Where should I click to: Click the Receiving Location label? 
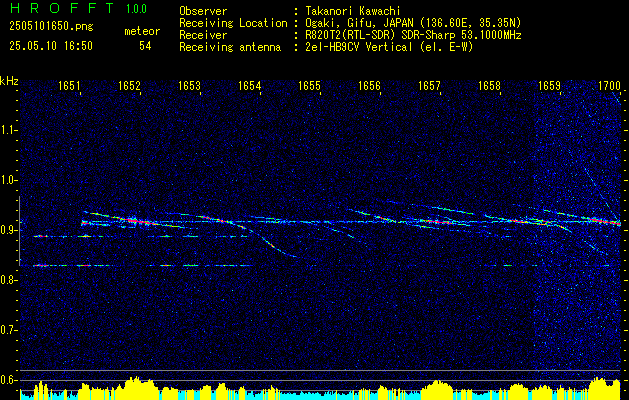coord(233,23)
